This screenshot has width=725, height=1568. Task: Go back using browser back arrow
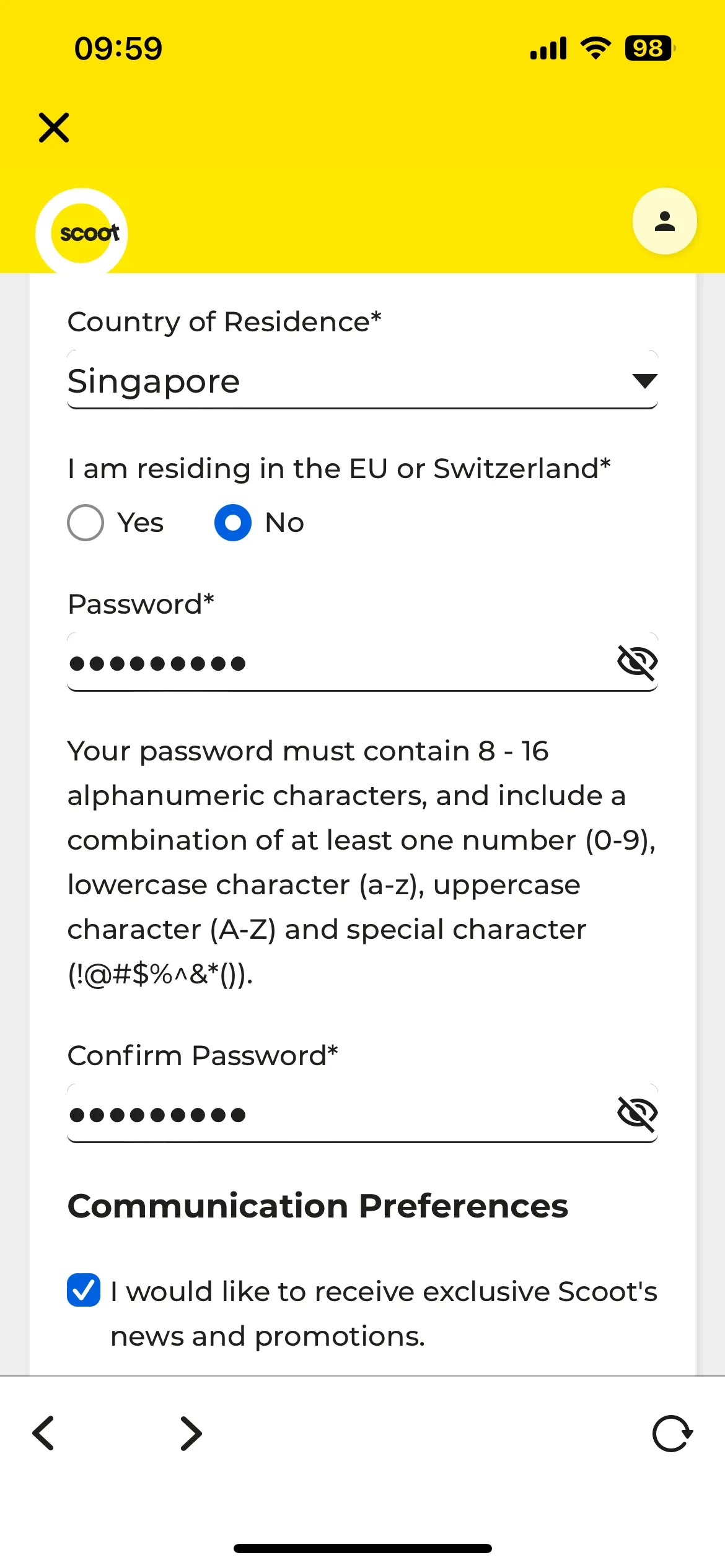point(43,1433)
